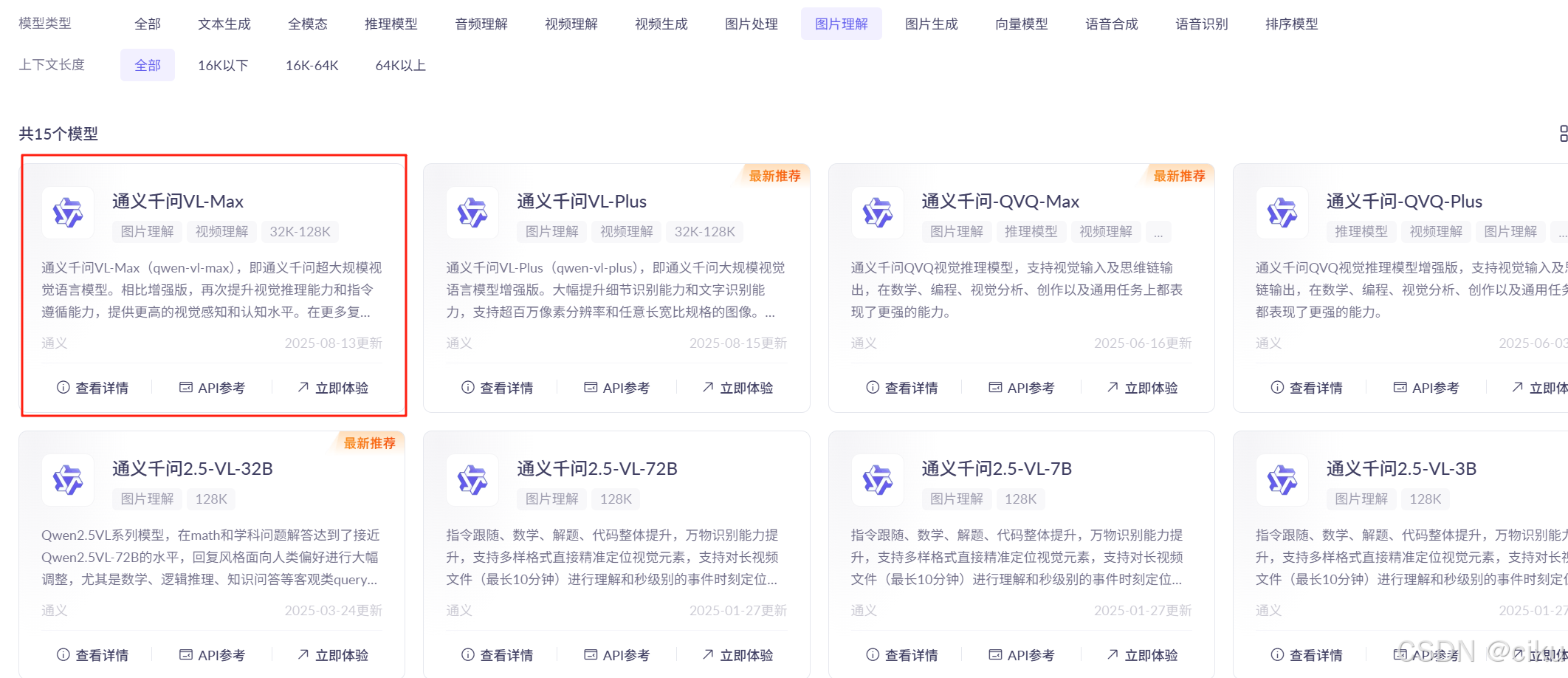Select the 全部 context length filter
Screen dimensions: 1568x678
(148, 65)
